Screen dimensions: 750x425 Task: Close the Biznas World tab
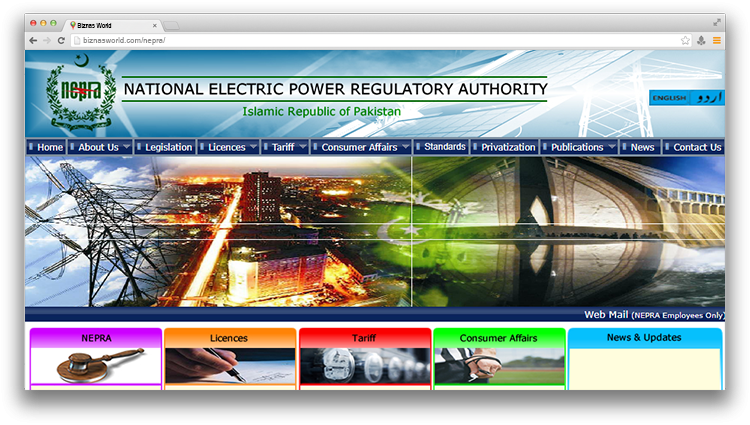(154, 25)
